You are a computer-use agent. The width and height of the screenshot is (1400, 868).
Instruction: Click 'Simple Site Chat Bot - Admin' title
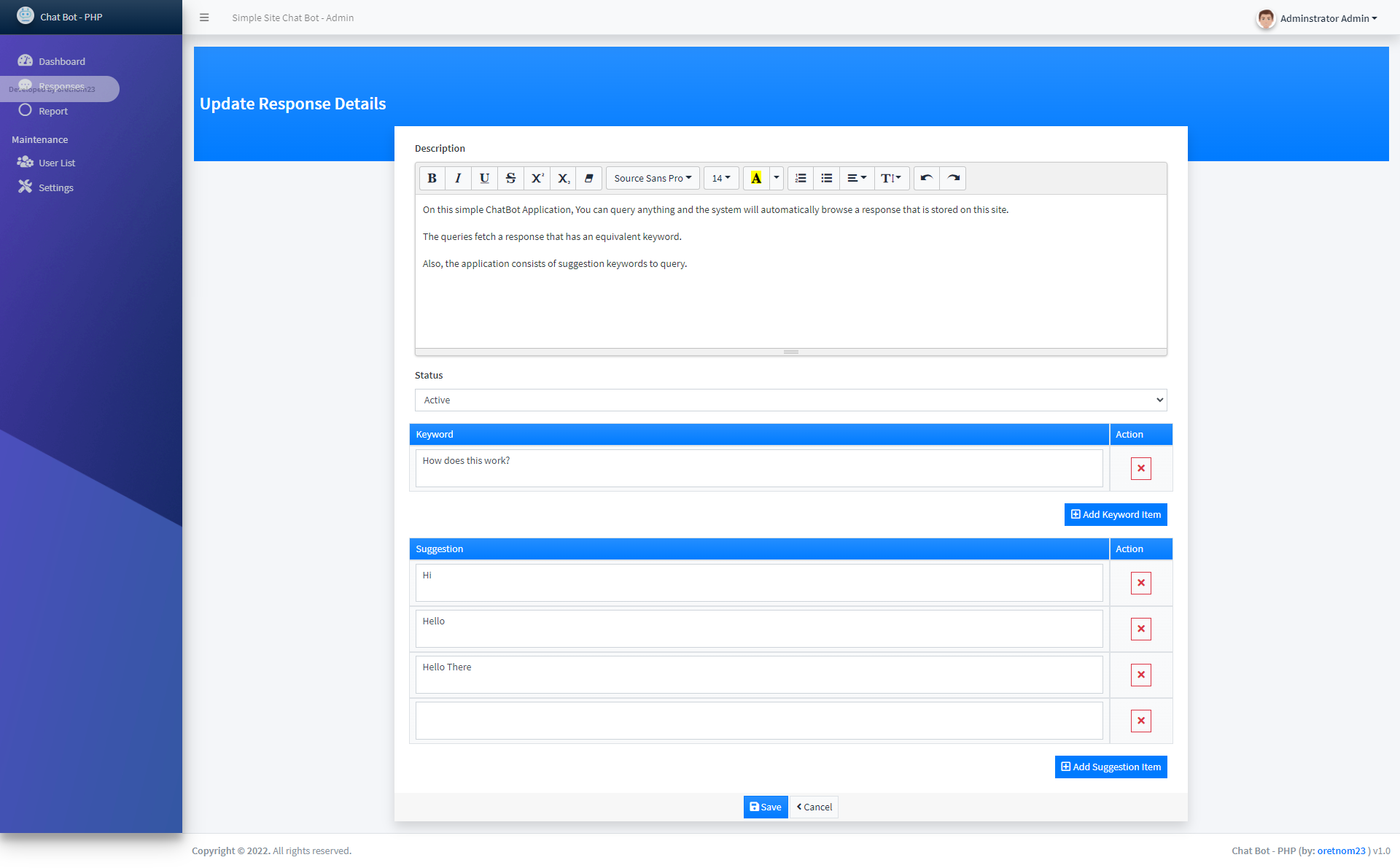[292, 18]
